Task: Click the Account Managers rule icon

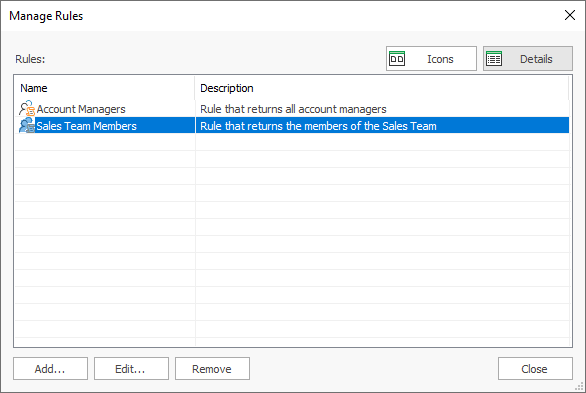Action: 27,109
